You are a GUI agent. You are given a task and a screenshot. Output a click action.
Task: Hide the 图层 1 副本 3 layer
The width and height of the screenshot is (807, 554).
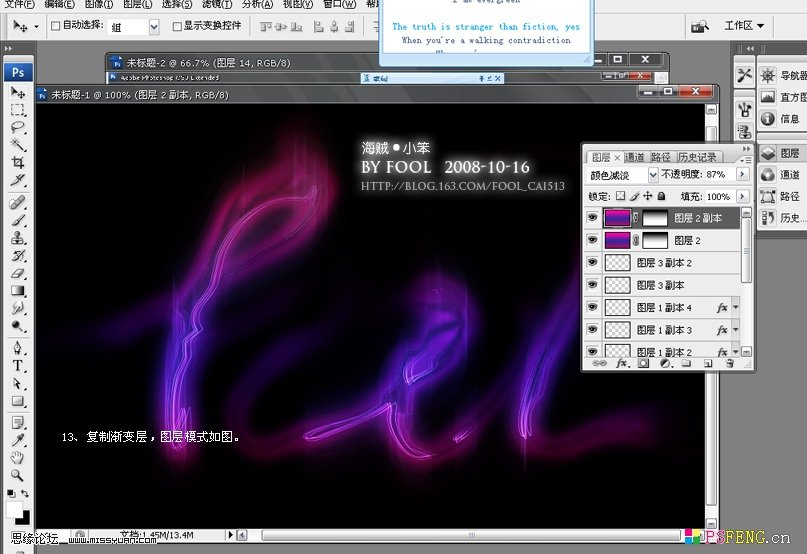(592, 329)
